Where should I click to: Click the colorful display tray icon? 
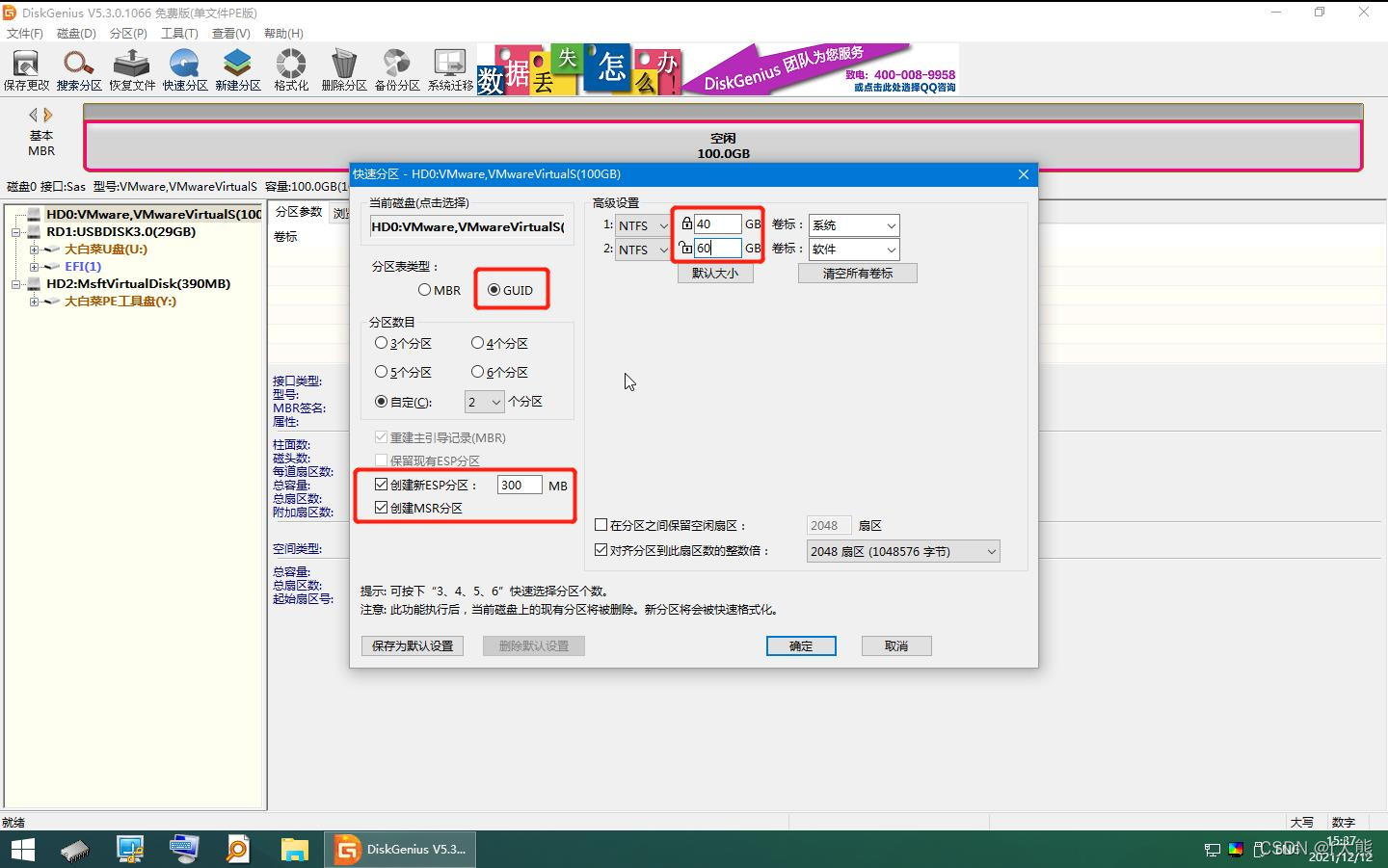coord(1236,850)
